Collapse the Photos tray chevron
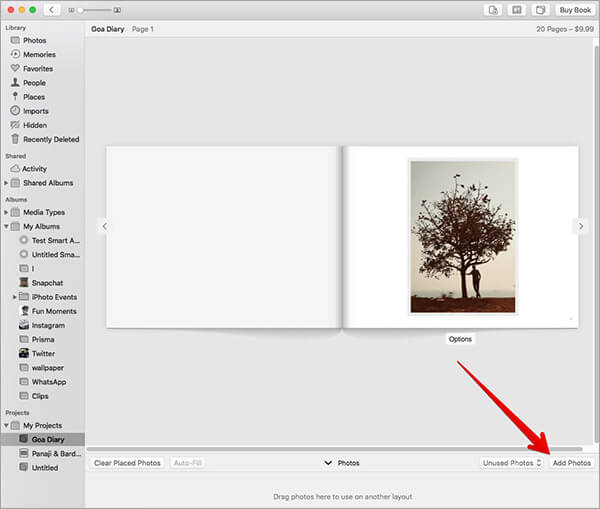Screen dimensions: 600x509 328,463
